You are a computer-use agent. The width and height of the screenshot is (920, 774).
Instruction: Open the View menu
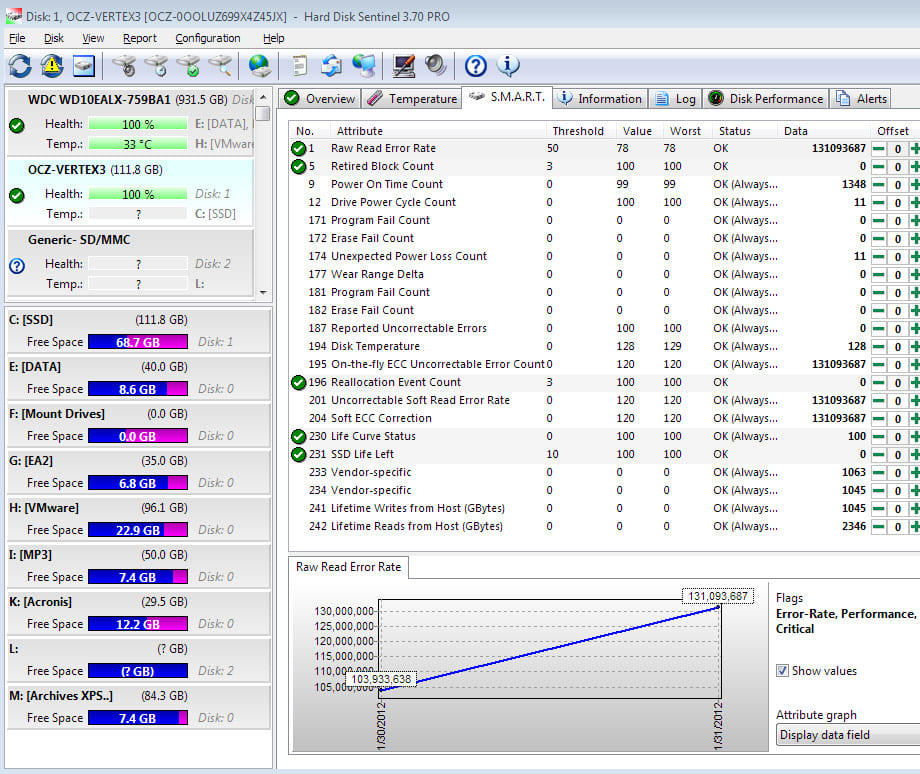tap(93, 38)
